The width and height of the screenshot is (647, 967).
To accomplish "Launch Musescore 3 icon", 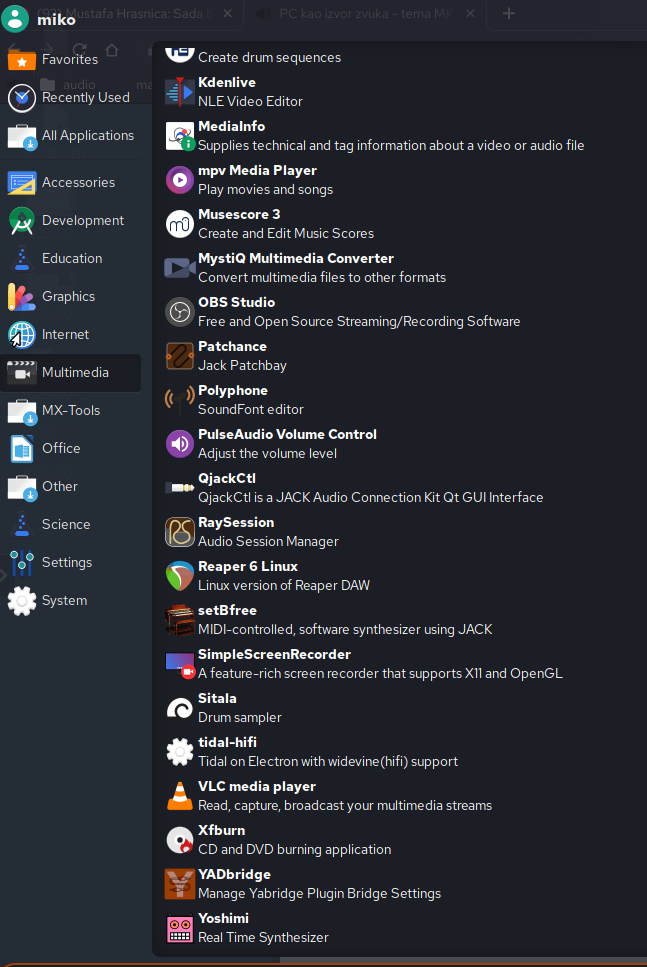I will (x=179, y=224).
